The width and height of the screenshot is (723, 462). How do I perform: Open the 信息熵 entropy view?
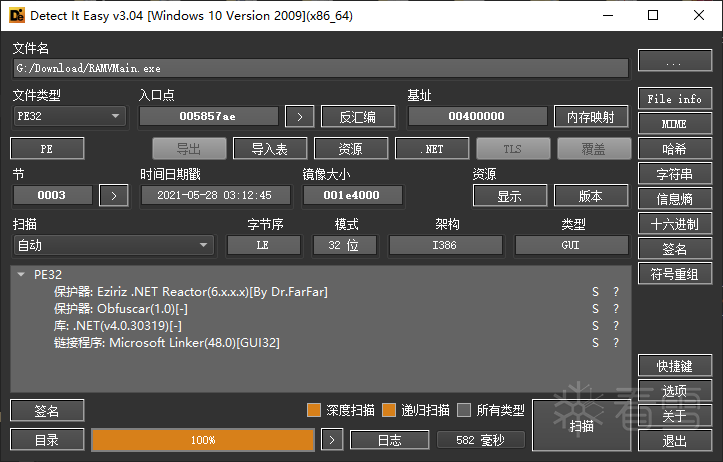tap(675, 199)
